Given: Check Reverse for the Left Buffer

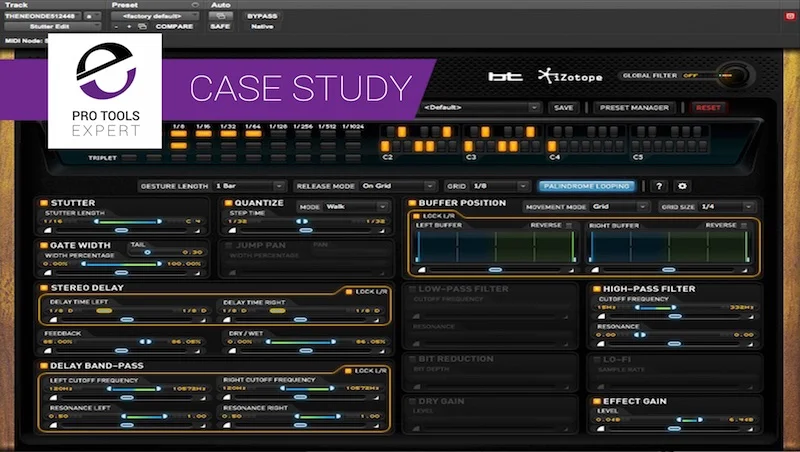Looking at the screenshot, I should (569, 225).
